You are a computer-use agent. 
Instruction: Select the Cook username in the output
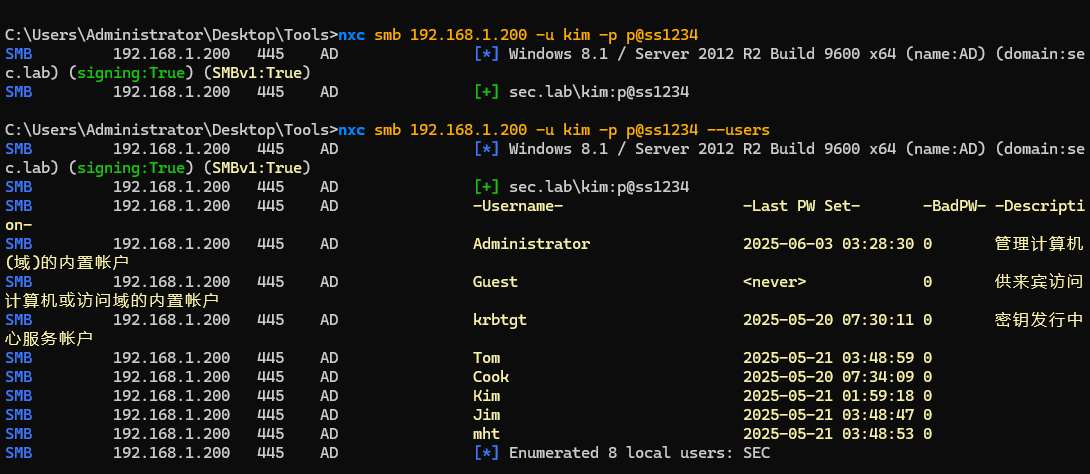click(491, 377)
